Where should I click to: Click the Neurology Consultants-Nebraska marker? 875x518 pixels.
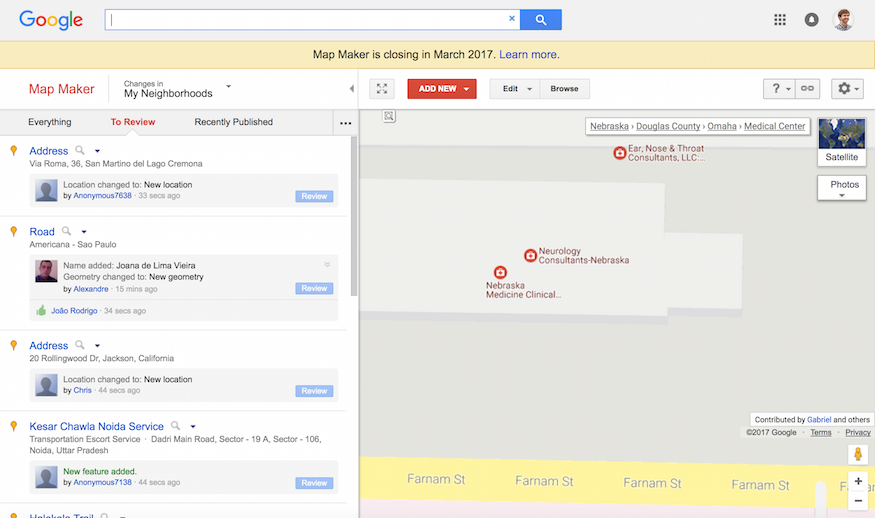530,256
